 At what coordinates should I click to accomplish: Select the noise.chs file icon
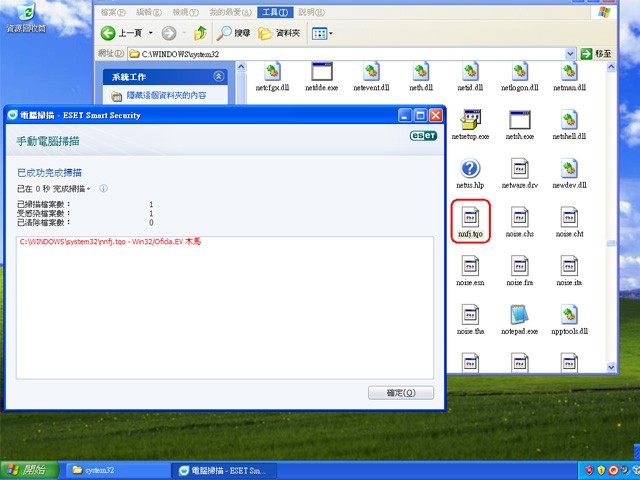coord(520,217)
